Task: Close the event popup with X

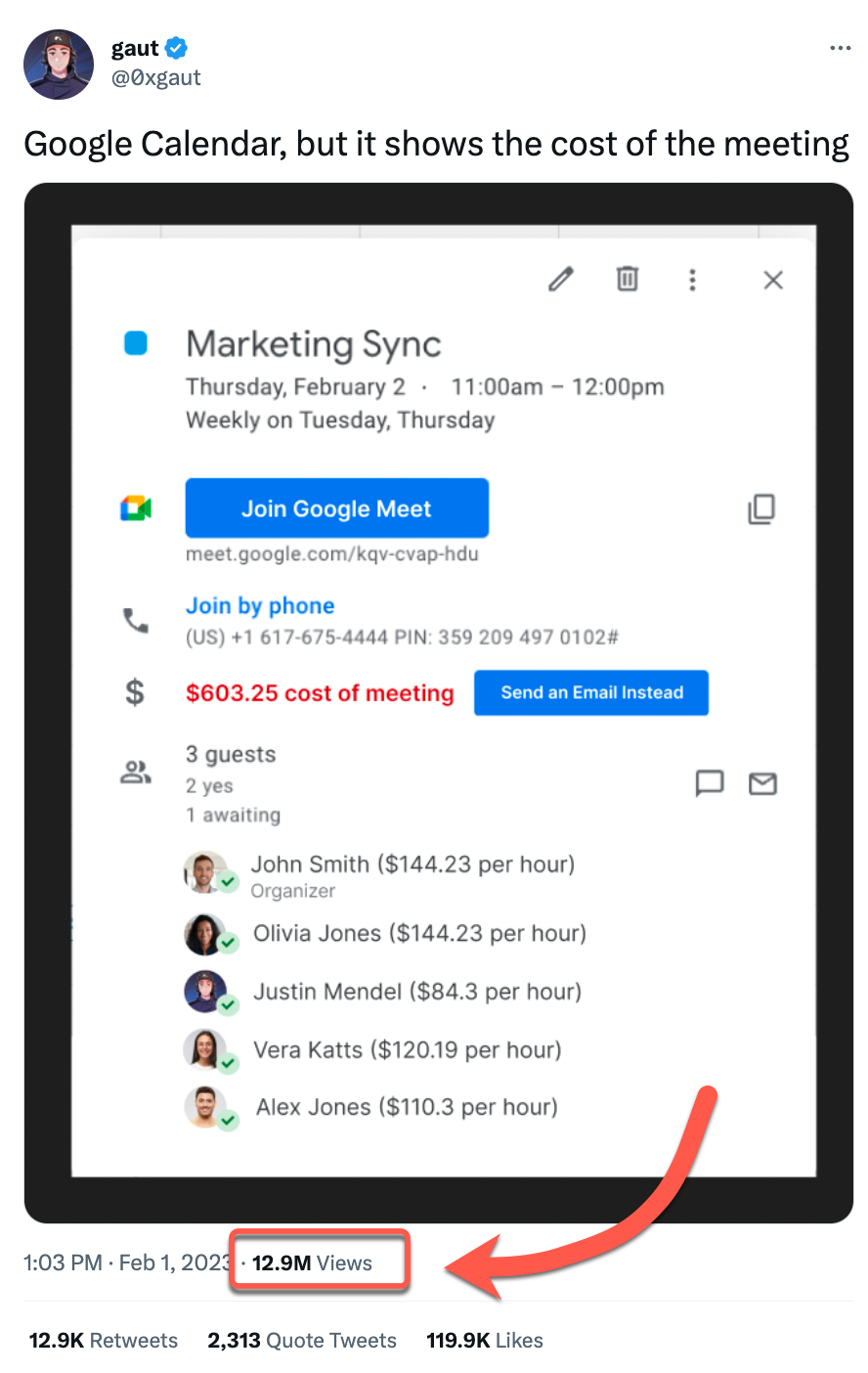Action: tap(773, 281)
